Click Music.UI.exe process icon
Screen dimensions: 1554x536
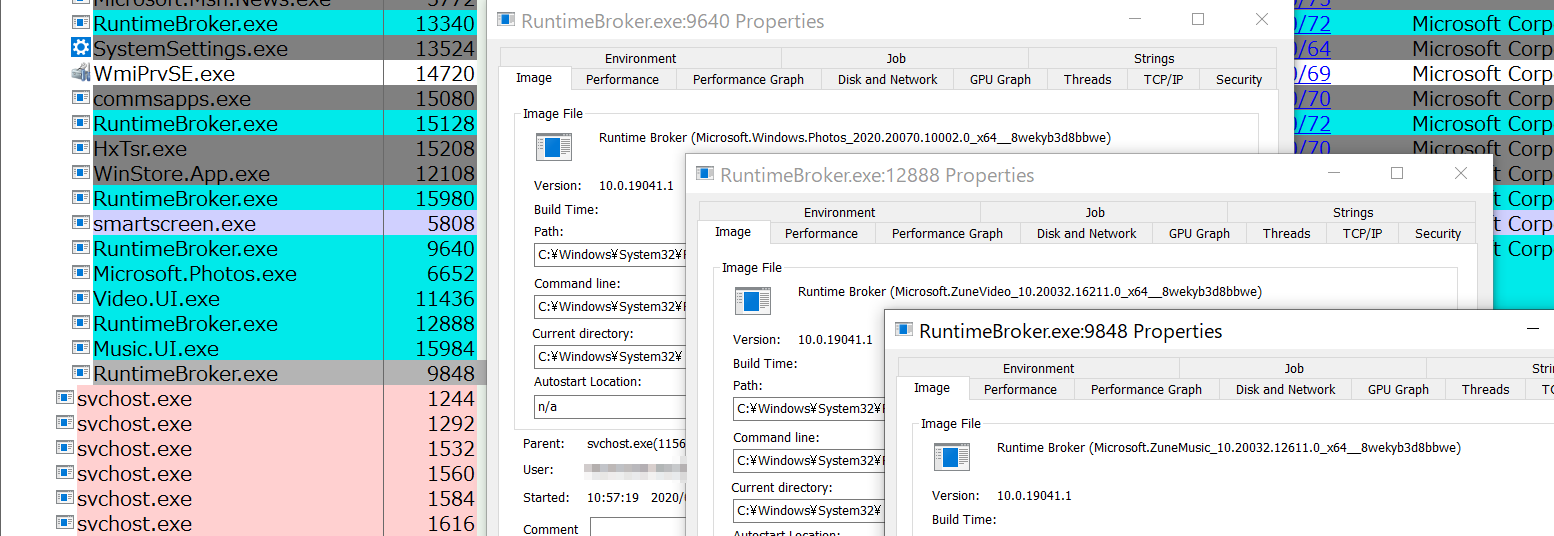(x=81, y=348)
